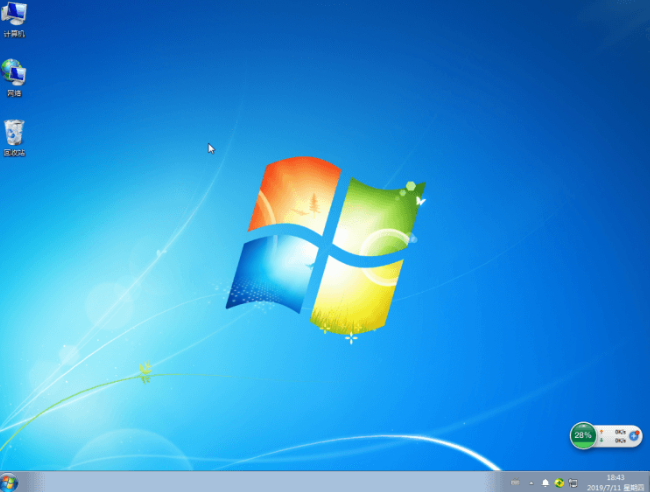Open the green-yellow 360 security tray icon
This screenshot has height=492, width=650.
(559, 482)
